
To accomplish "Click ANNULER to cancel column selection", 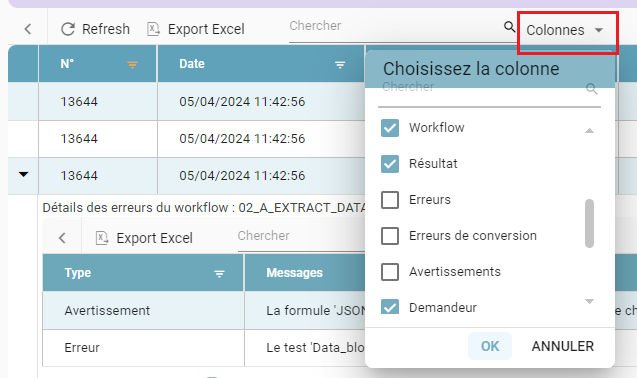I will (563, 346).
